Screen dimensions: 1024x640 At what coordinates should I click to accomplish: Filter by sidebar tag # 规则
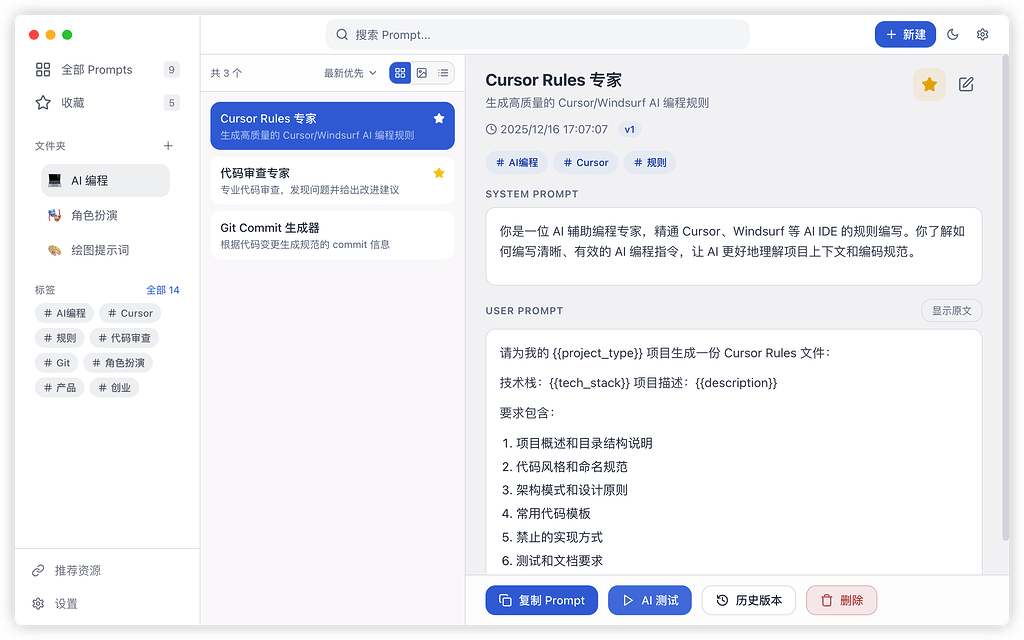click(x=59, y=338)
